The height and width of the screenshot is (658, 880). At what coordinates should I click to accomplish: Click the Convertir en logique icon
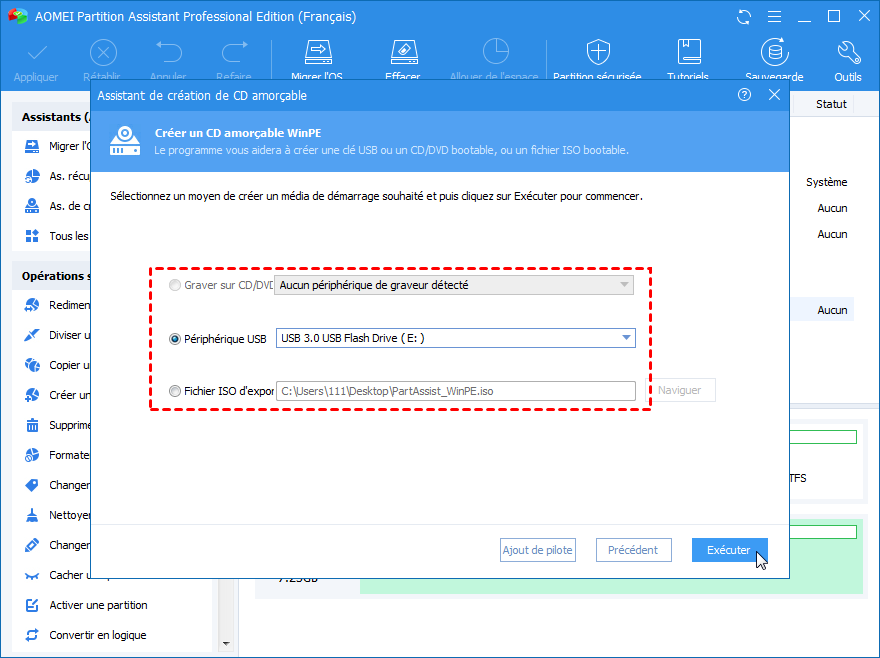pyautogui.click(x=32, y=635)
